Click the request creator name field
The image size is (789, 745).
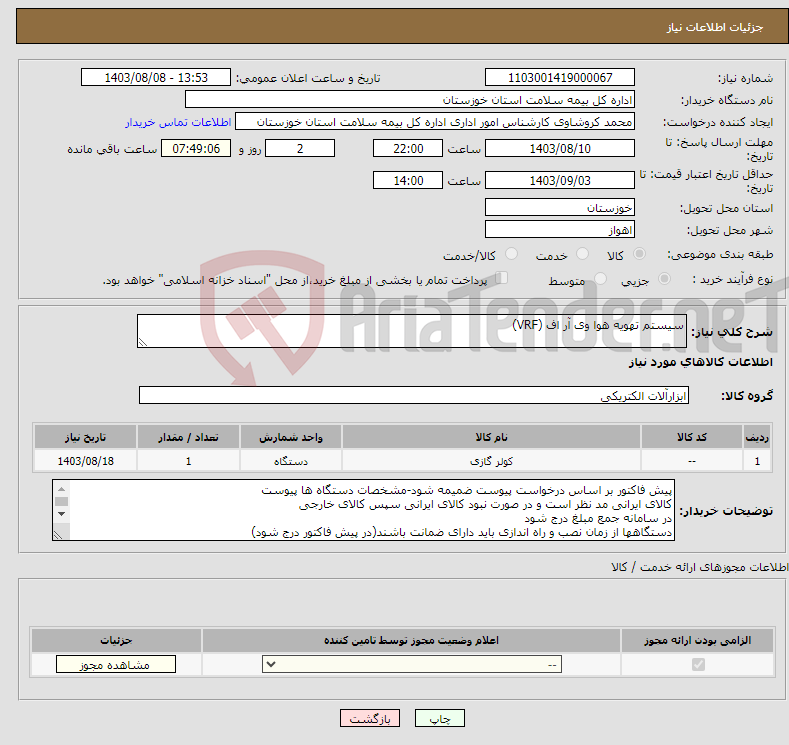coord(435,122)
